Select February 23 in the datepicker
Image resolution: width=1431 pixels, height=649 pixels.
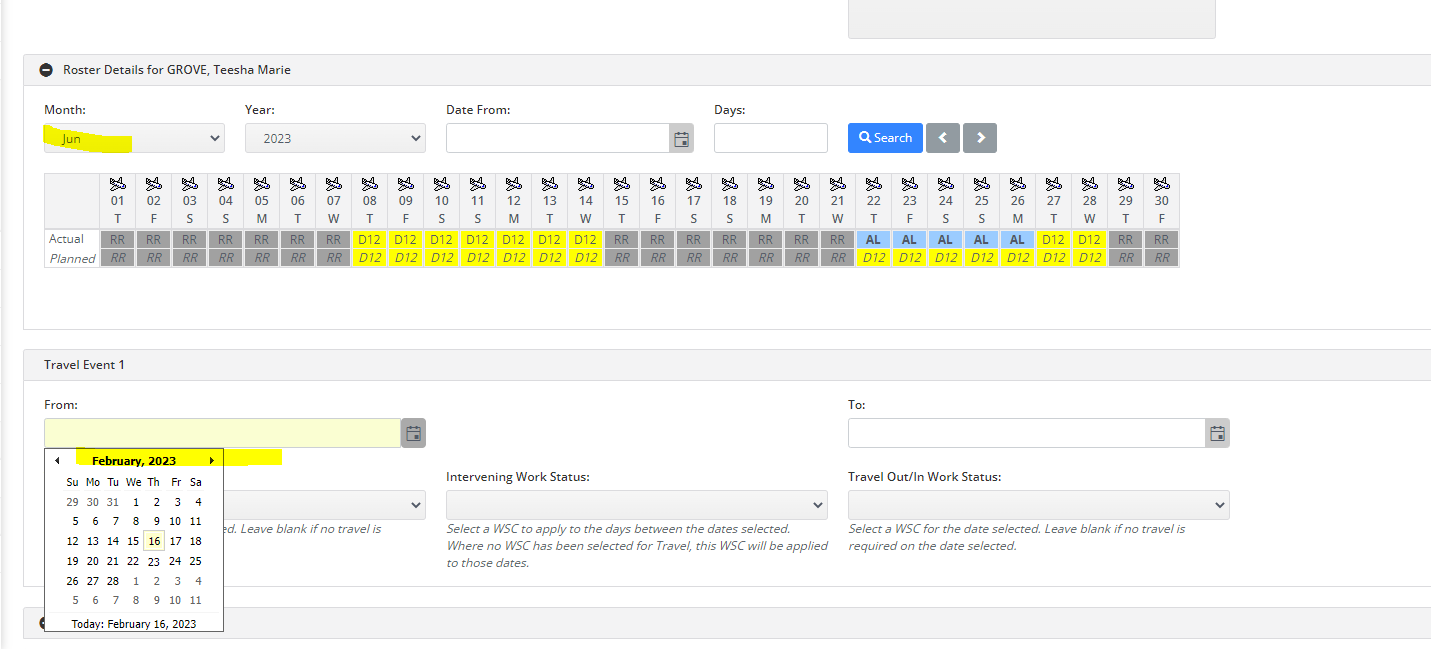pos(153,562)
